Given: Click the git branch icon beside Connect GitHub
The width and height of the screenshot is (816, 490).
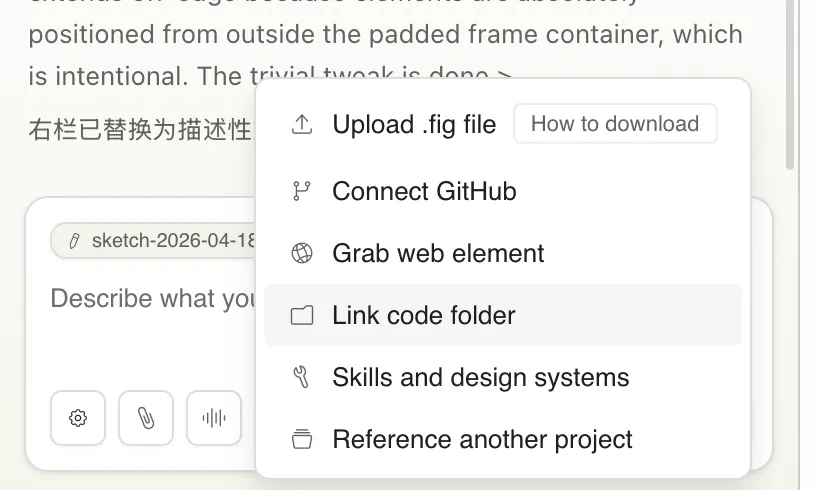Looking at the screenshot, I should tap(301, 191).
